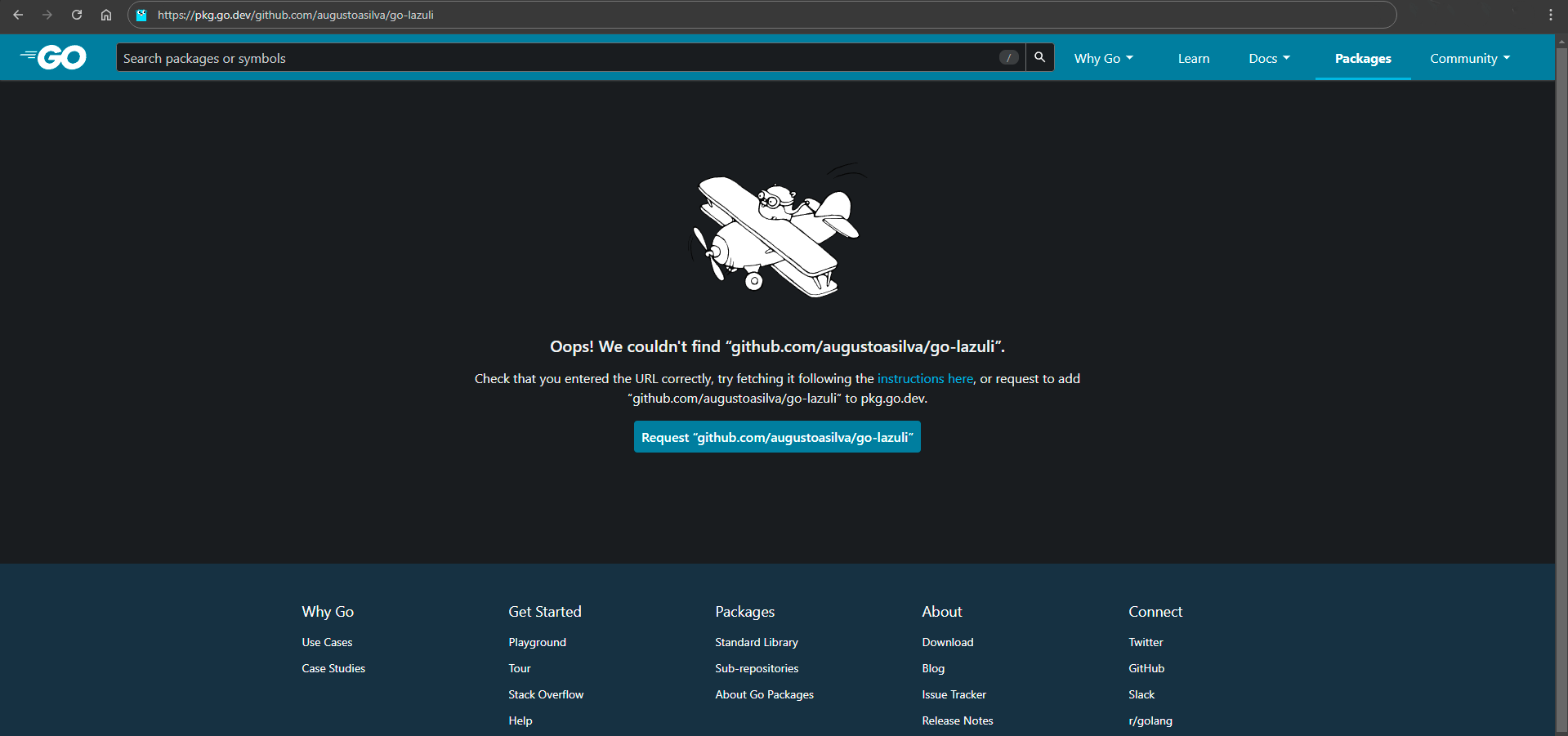The image size is (1568, 736).
Task: Open Help footer link
Action: point(520,720)
